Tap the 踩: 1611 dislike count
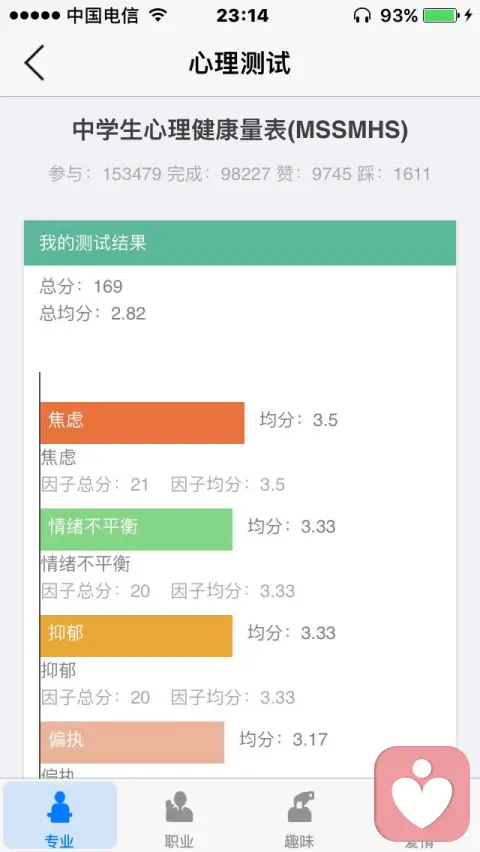 coord(394,174)
